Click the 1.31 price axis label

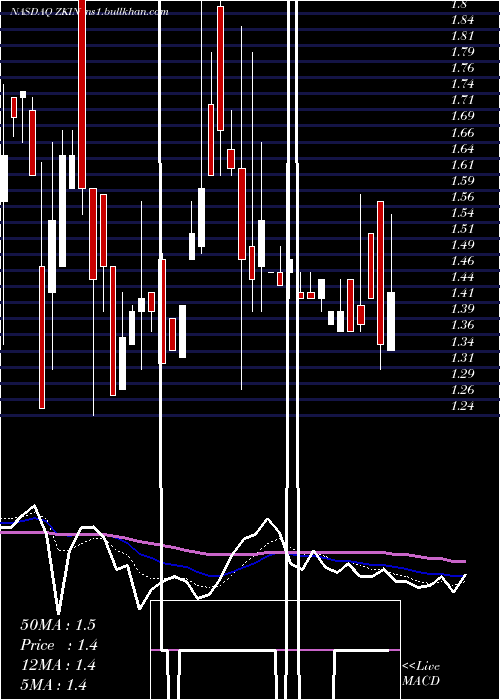click(462, 358)
